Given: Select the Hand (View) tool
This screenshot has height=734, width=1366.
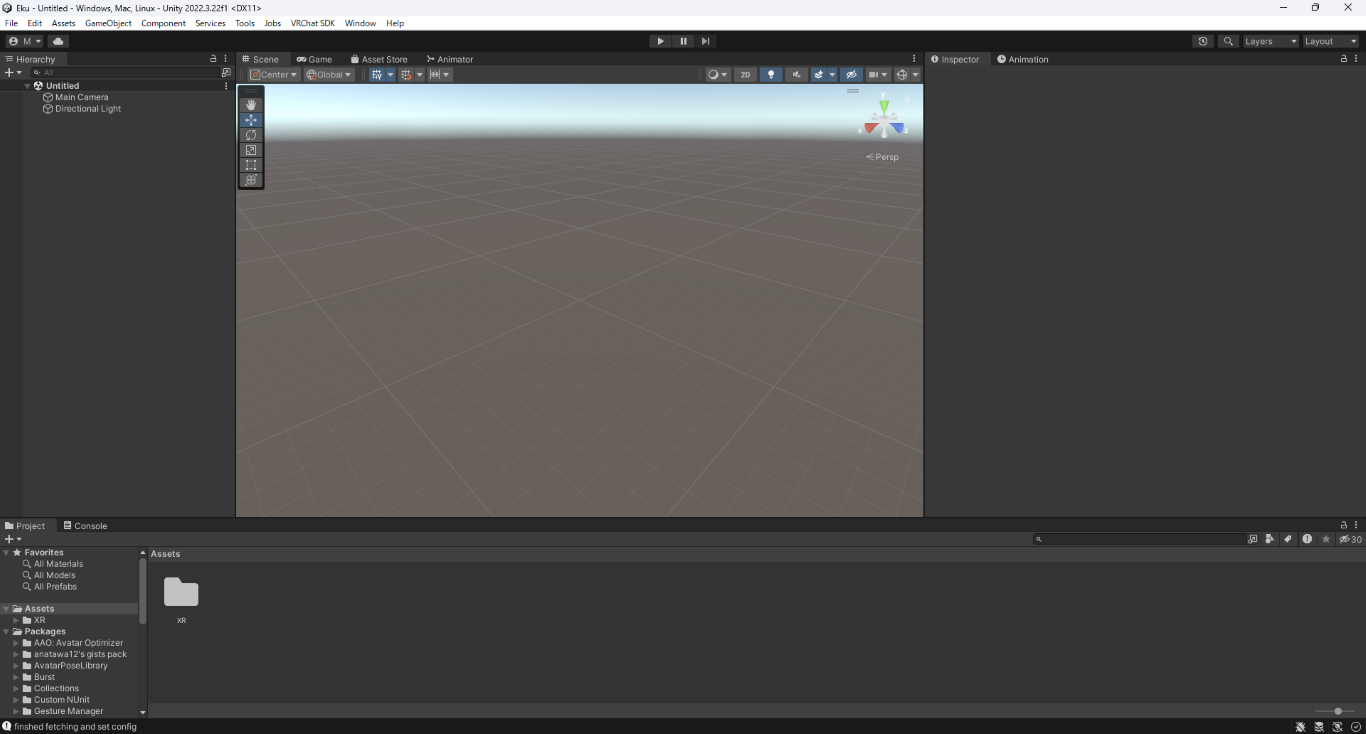Looking at the screenshot, I should [251, 105].
